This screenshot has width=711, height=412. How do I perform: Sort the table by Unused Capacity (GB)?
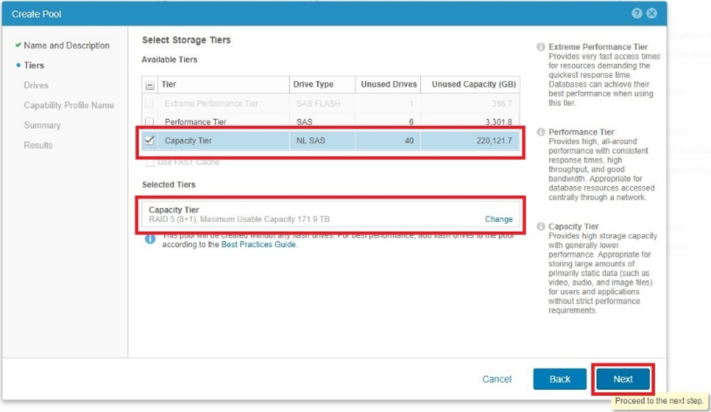coord(471,85)
